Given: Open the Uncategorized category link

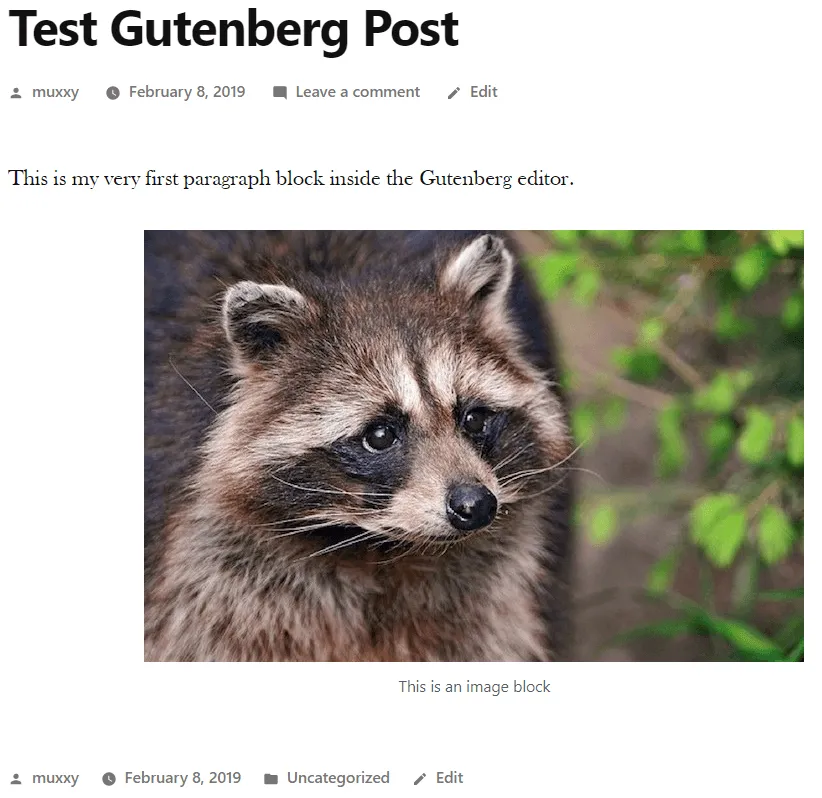Looking at the screenshot, I should click(x=338, y=778).
